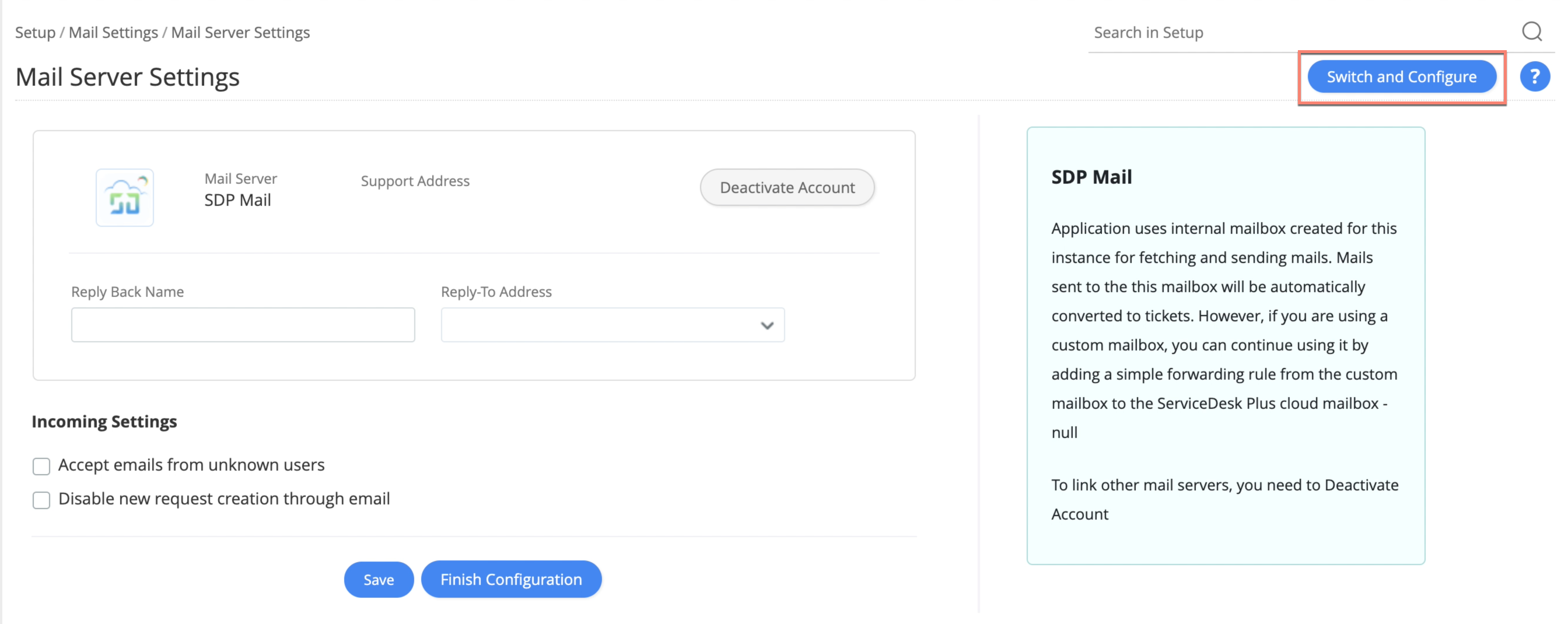The image size is (1568, 624).
Task: Go to Setup in the breadcrumb
Action: [x=34, y=32]
